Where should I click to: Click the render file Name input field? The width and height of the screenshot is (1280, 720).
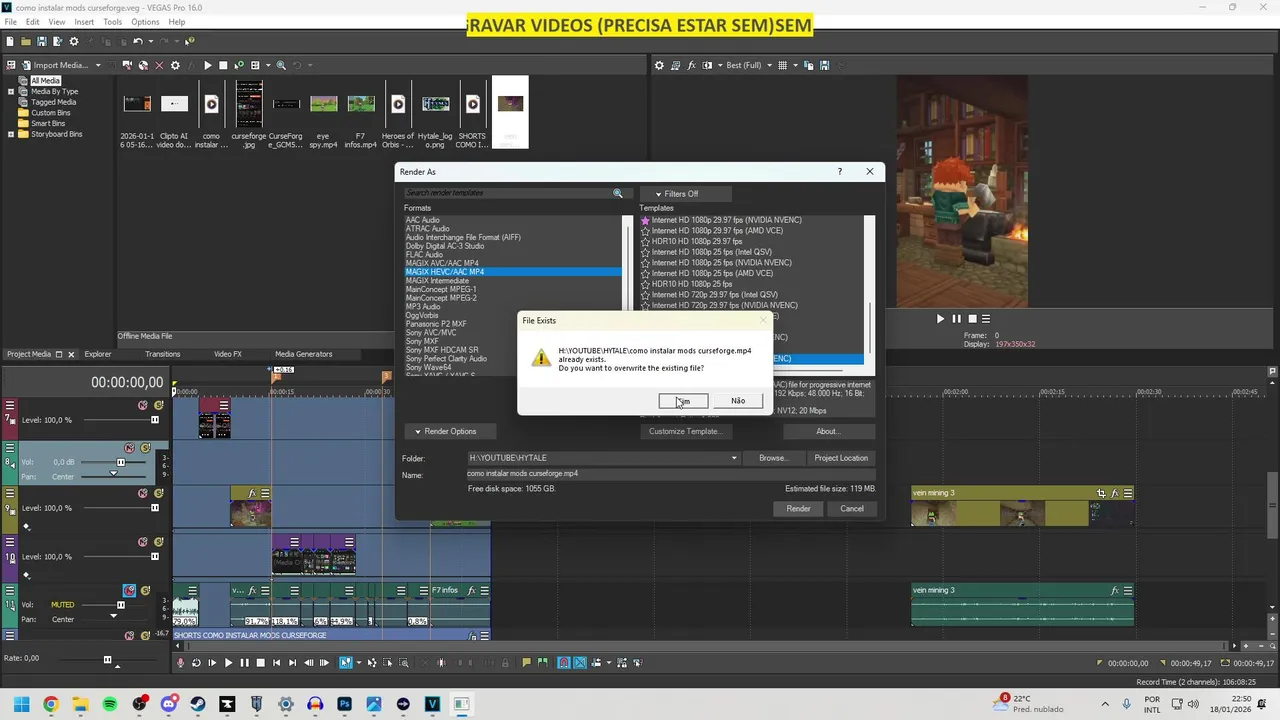coord(670,474)
